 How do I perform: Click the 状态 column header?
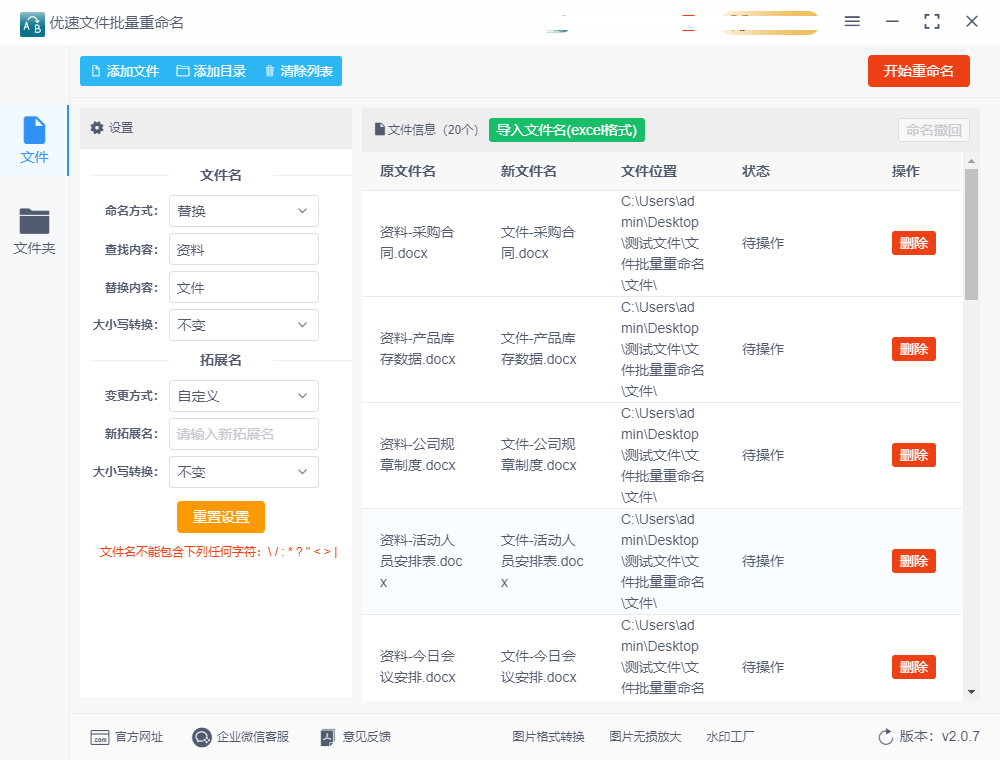click(756, 171)
